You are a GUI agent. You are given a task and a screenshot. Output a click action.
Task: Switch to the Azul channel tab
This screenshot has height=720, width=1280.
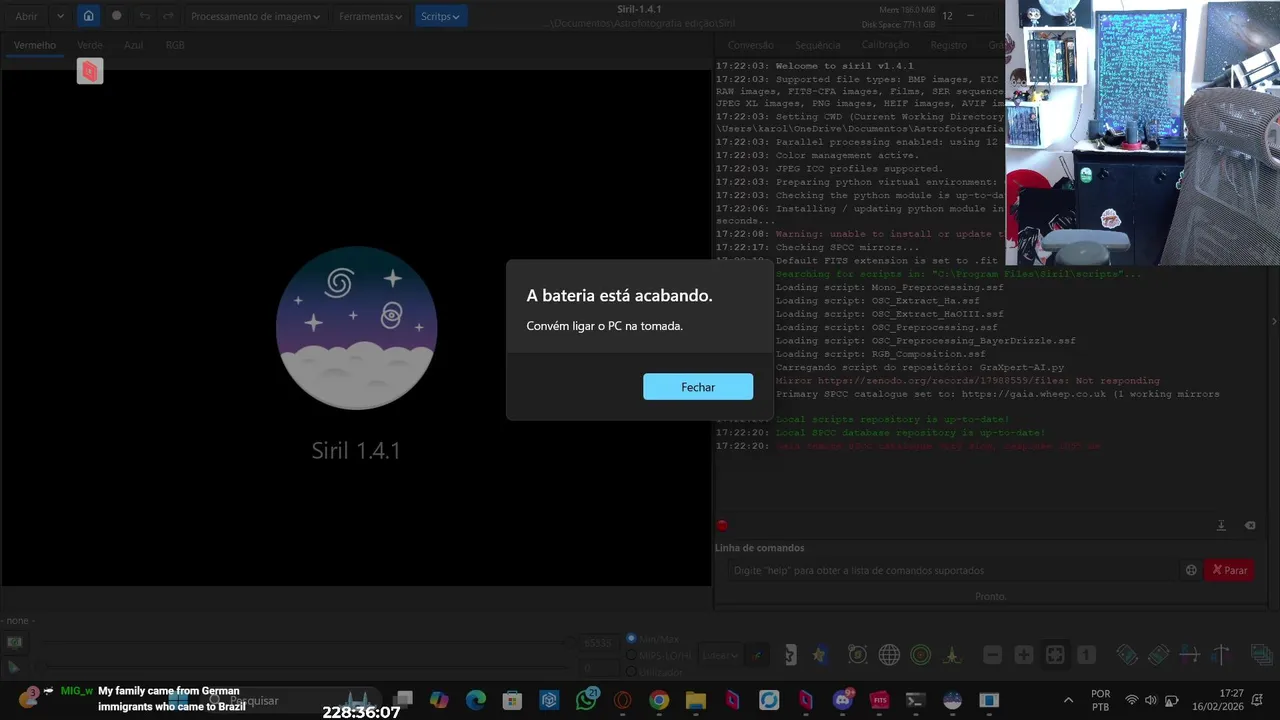pos(133,45)
